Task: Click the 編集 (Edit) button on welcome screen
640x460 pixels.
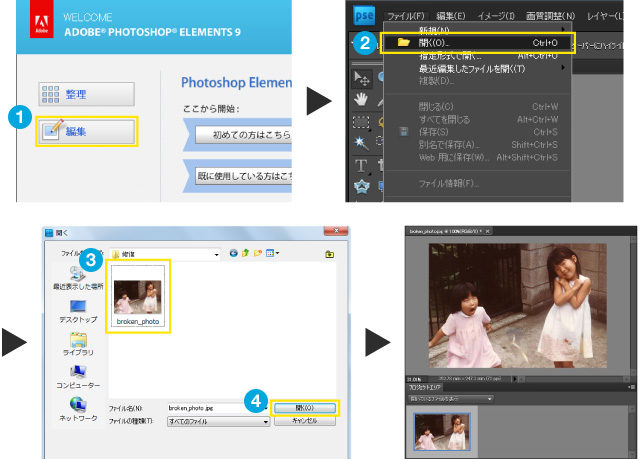Action: point(87,131)
